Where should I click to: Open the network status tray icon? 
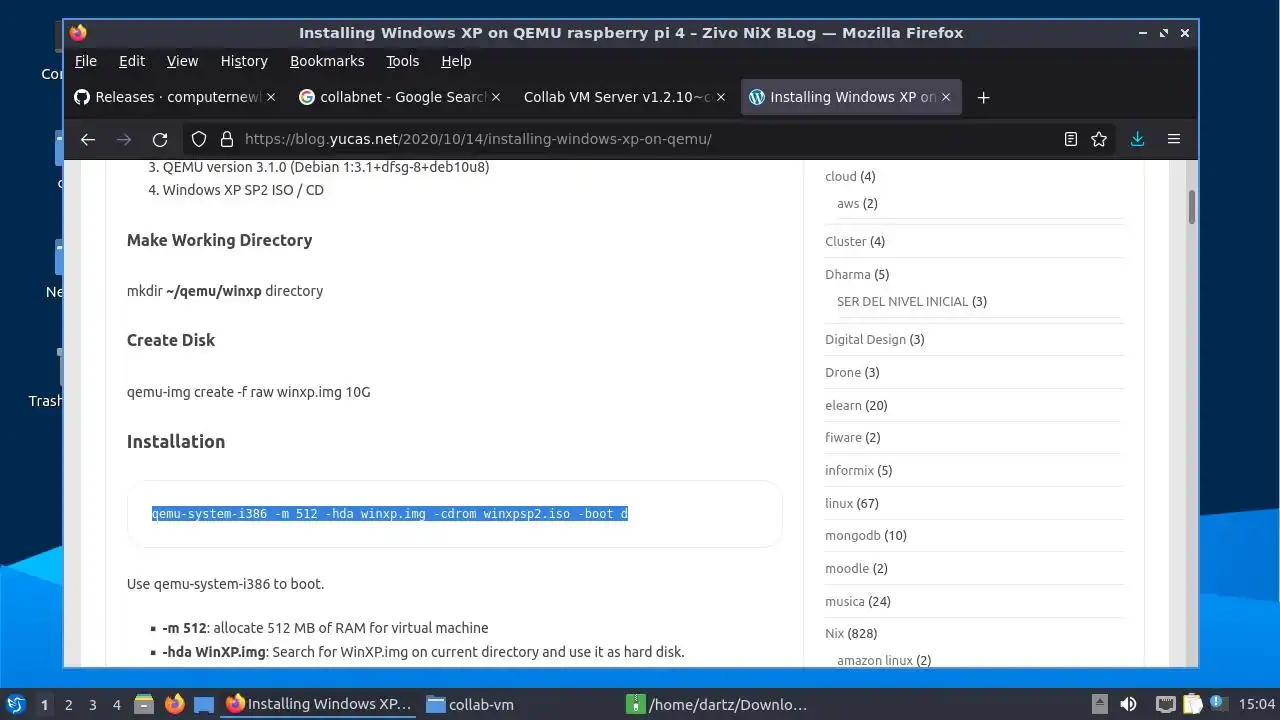click(x=1165, y=704)
